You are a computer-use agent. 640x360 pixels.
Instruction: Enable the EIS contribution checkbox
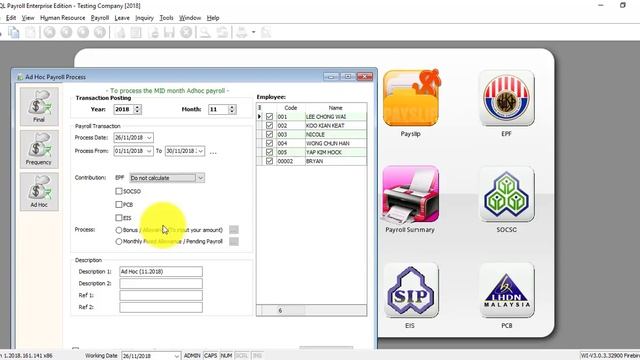pyautogui.click(x=119, y=218)
